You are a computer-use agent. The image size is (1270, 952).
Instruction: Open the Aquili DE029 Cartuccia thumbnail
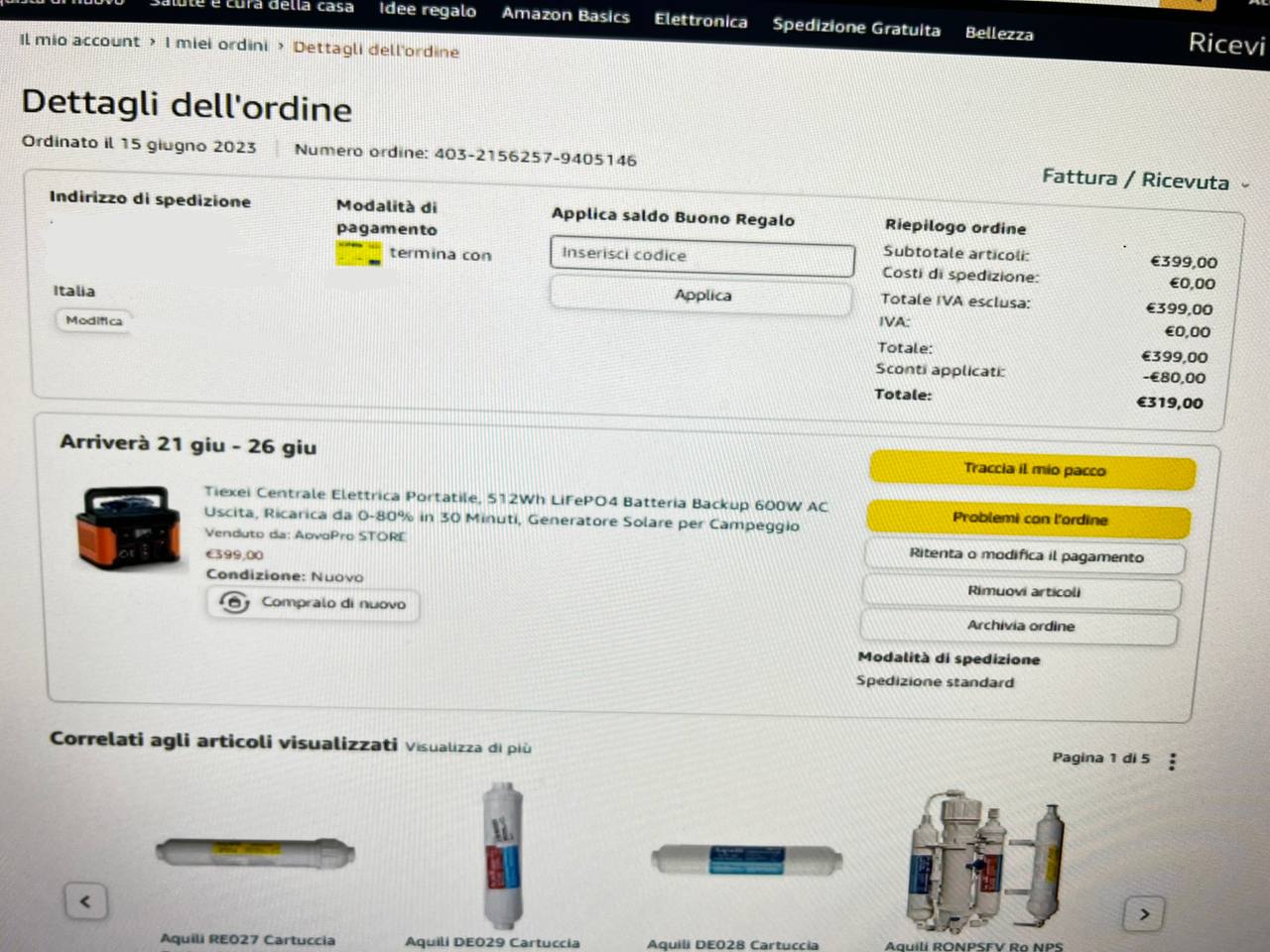pyautogui.click(x=501, y=855)
